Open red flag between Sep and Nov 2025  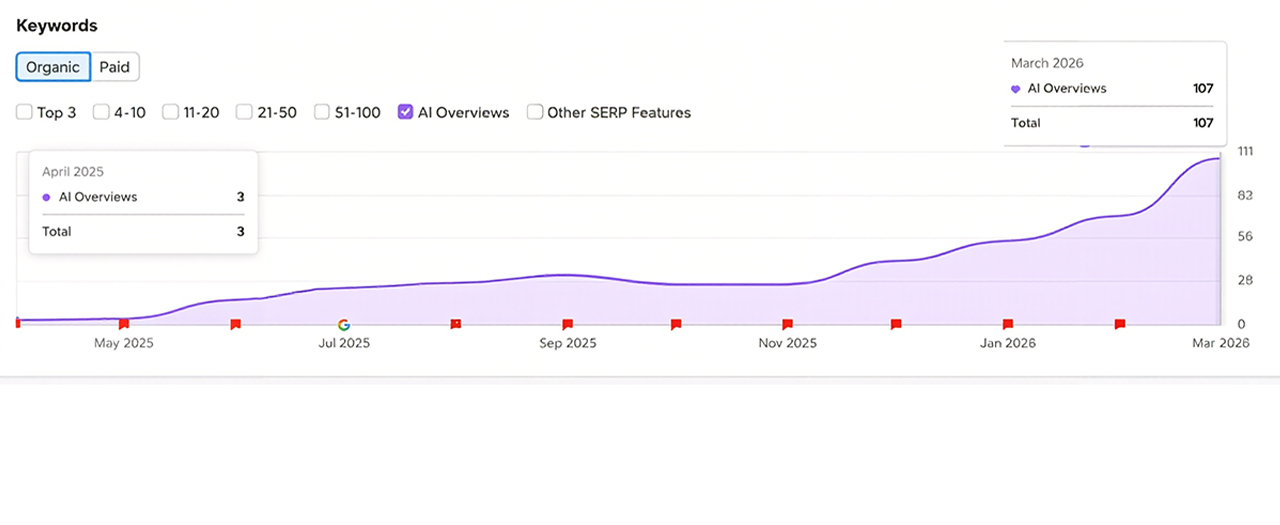pyautogui.click(x=676, y=324)
